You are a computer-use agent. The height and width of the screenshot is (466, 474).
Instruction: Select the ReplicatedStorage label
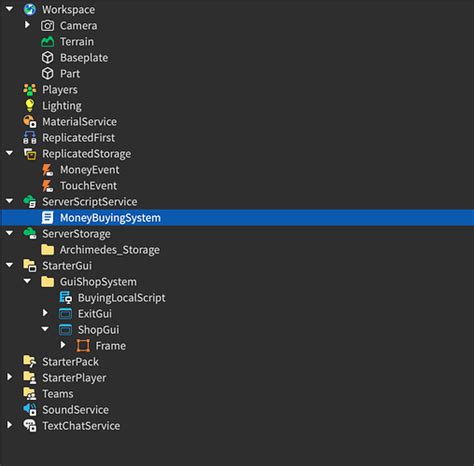coord(87,154)
